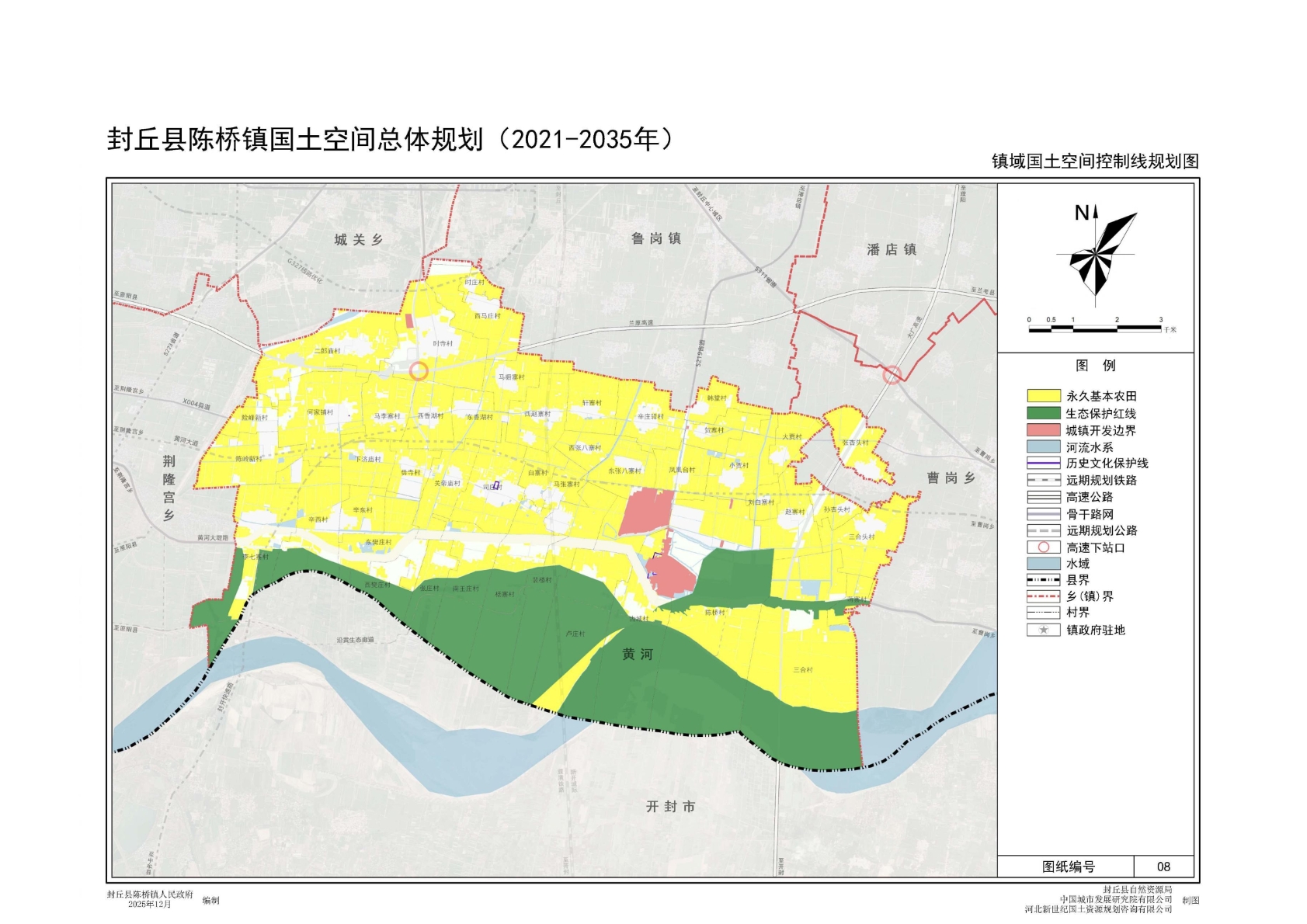Click the 乡(镇)界 red dashed legend symbol
Image resolution: width=1307 pixels, height=924 pixels.
click(x=1043, y=596)
